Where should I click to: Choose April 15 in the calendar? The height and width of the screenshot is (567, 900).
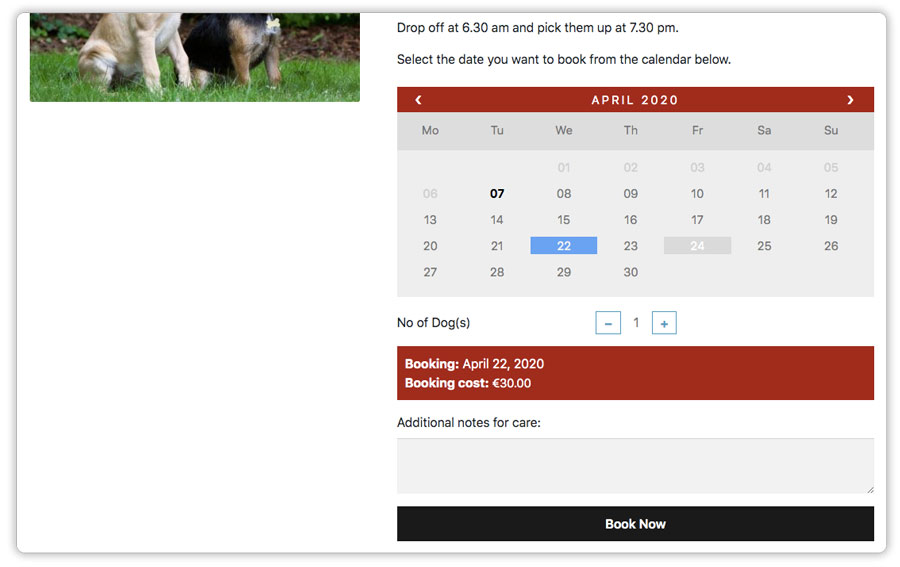coord(564,220)
